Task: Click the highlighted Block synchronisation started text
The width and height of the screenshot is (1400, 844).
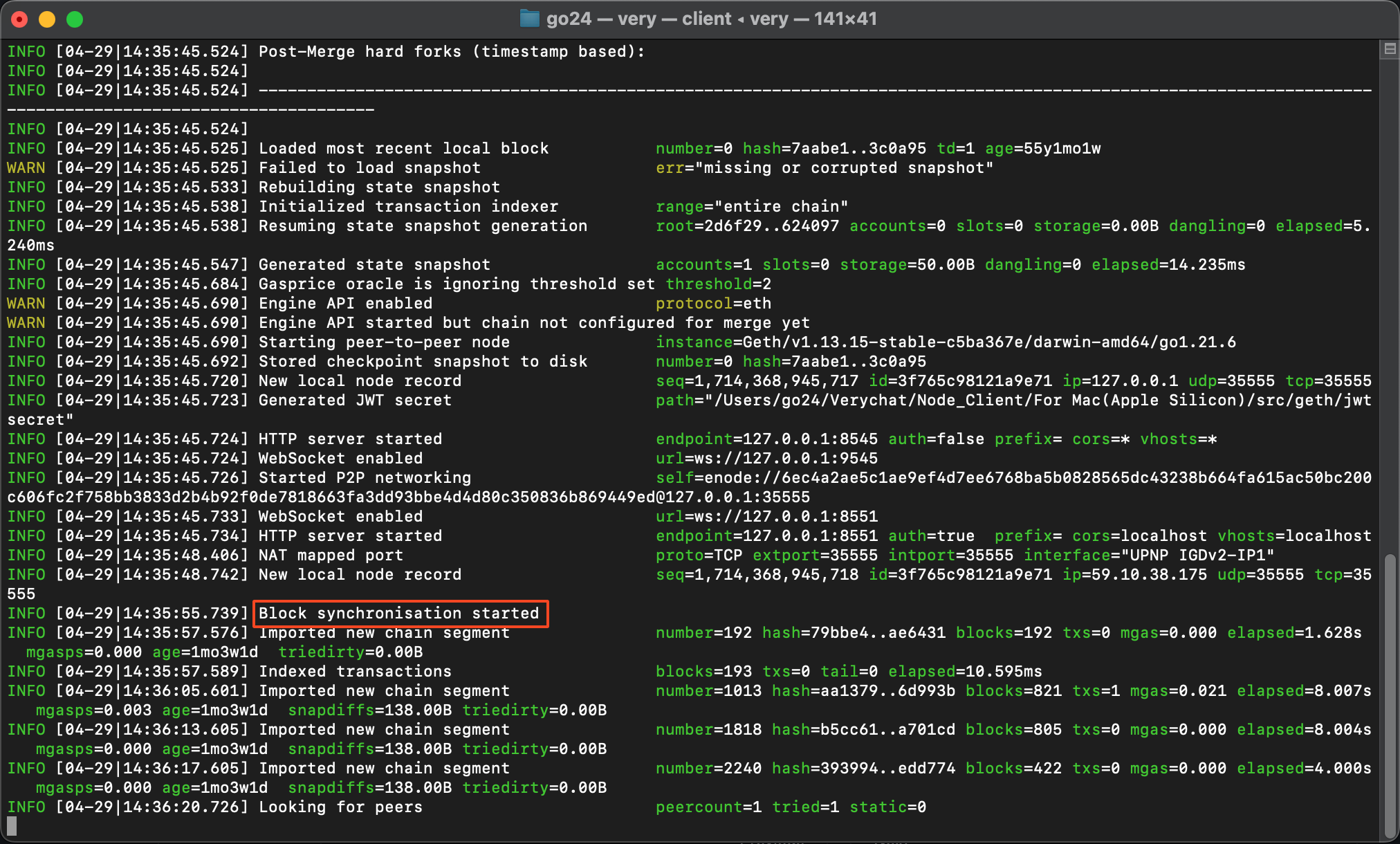Action: click(x=399, y=614)
